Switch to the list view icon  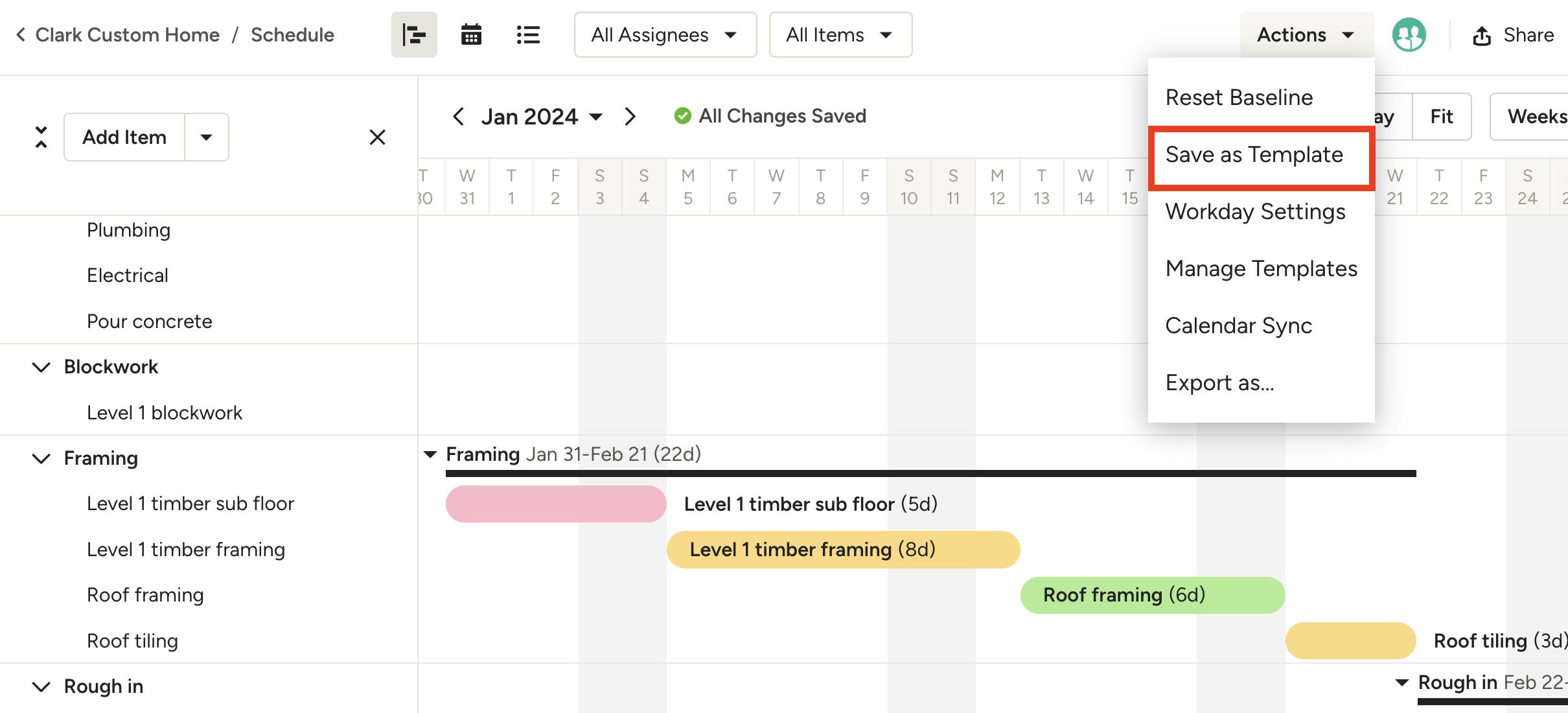(x=528, y=34)
